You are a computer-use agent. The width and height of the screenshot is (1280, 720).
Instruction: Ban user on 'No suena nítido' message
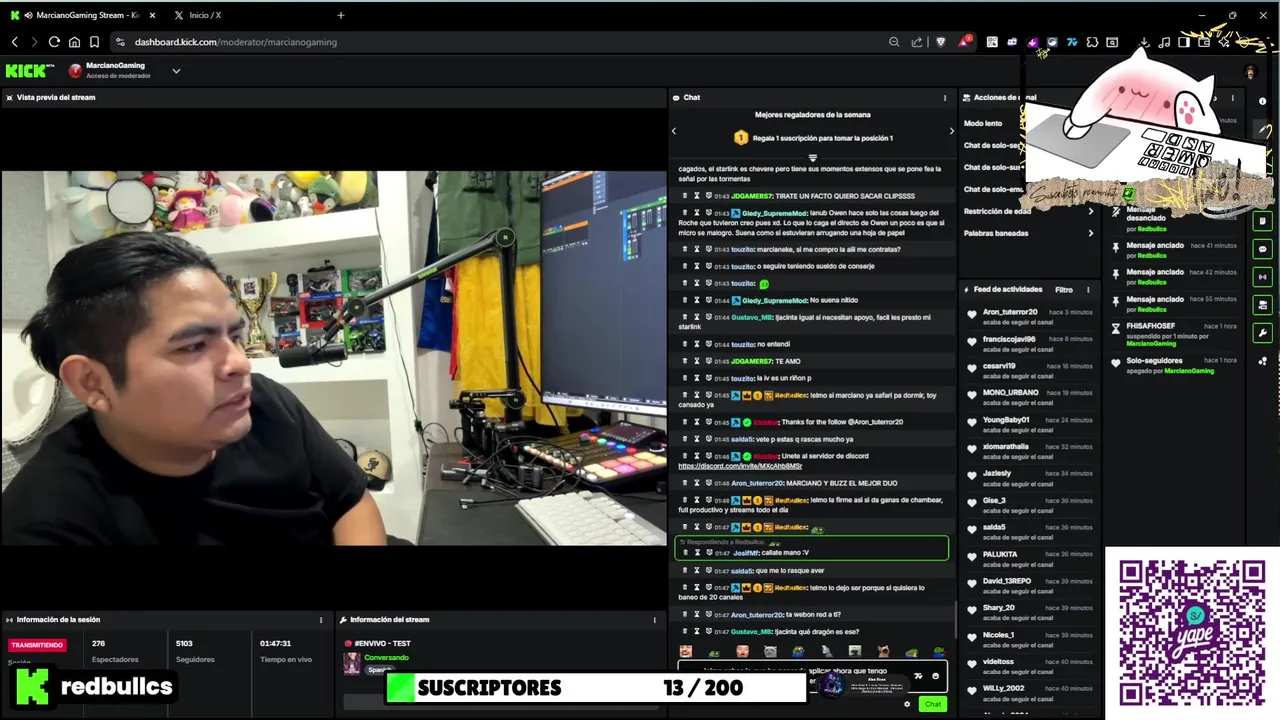tap(708, 300)
